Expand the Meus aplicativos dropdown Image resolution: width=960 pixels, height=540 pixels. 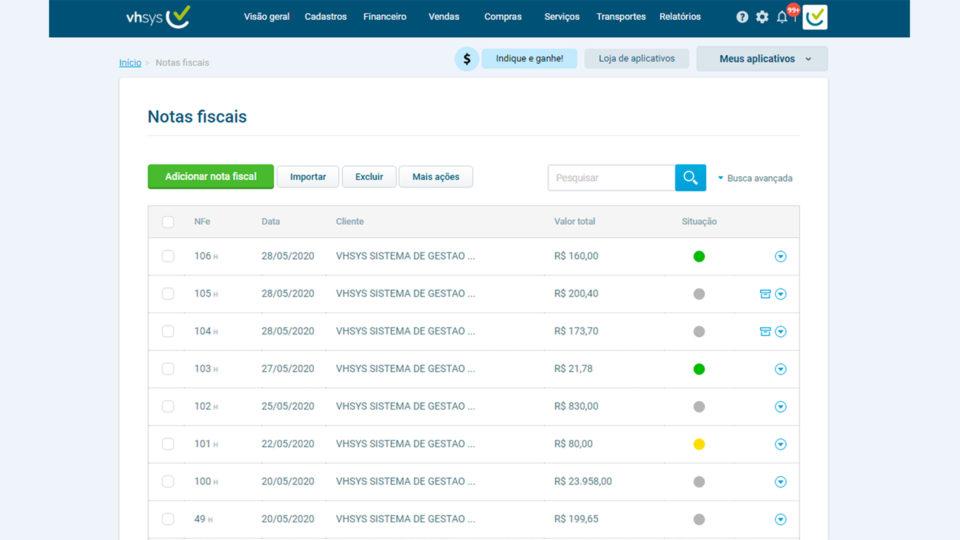[762, 59]
